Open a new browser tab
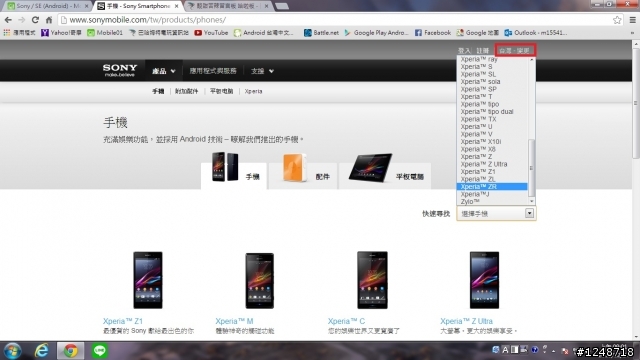The height and width of the screenshot is (360, 640). tap(282, 6)
